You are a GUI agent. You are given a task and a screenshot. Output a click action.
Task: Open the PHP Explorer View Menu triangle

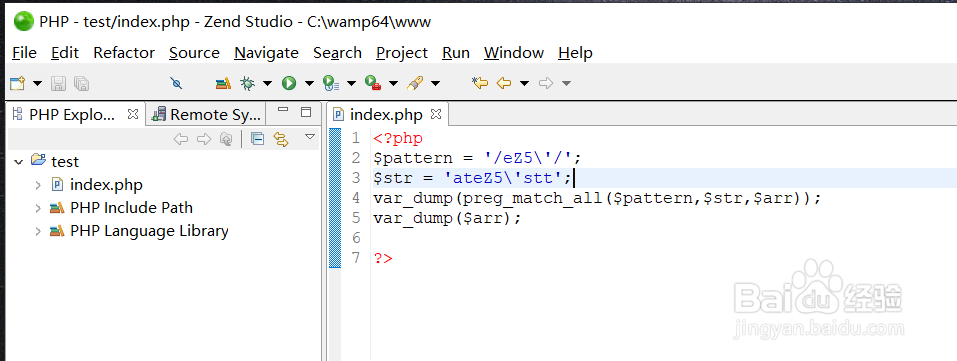click(x=310, y=137)
